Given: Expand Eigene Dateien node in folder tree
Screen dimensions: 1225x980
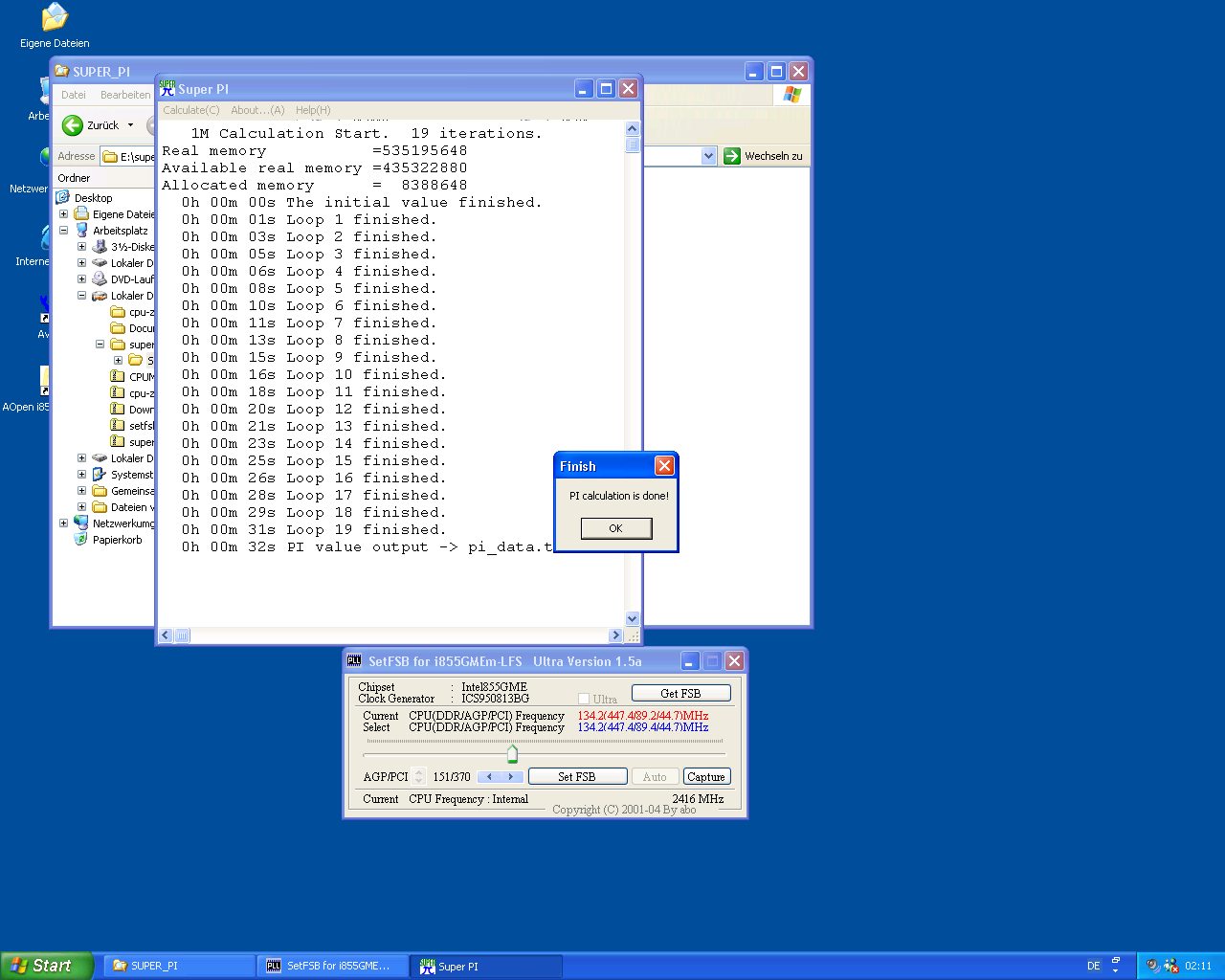Looking at the screenshot, I should 63,213.
